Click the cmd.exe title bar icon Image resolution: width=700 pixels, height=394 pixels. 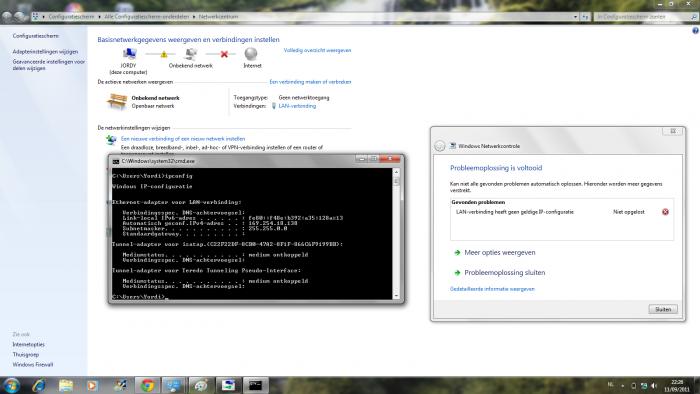(116, 161)
